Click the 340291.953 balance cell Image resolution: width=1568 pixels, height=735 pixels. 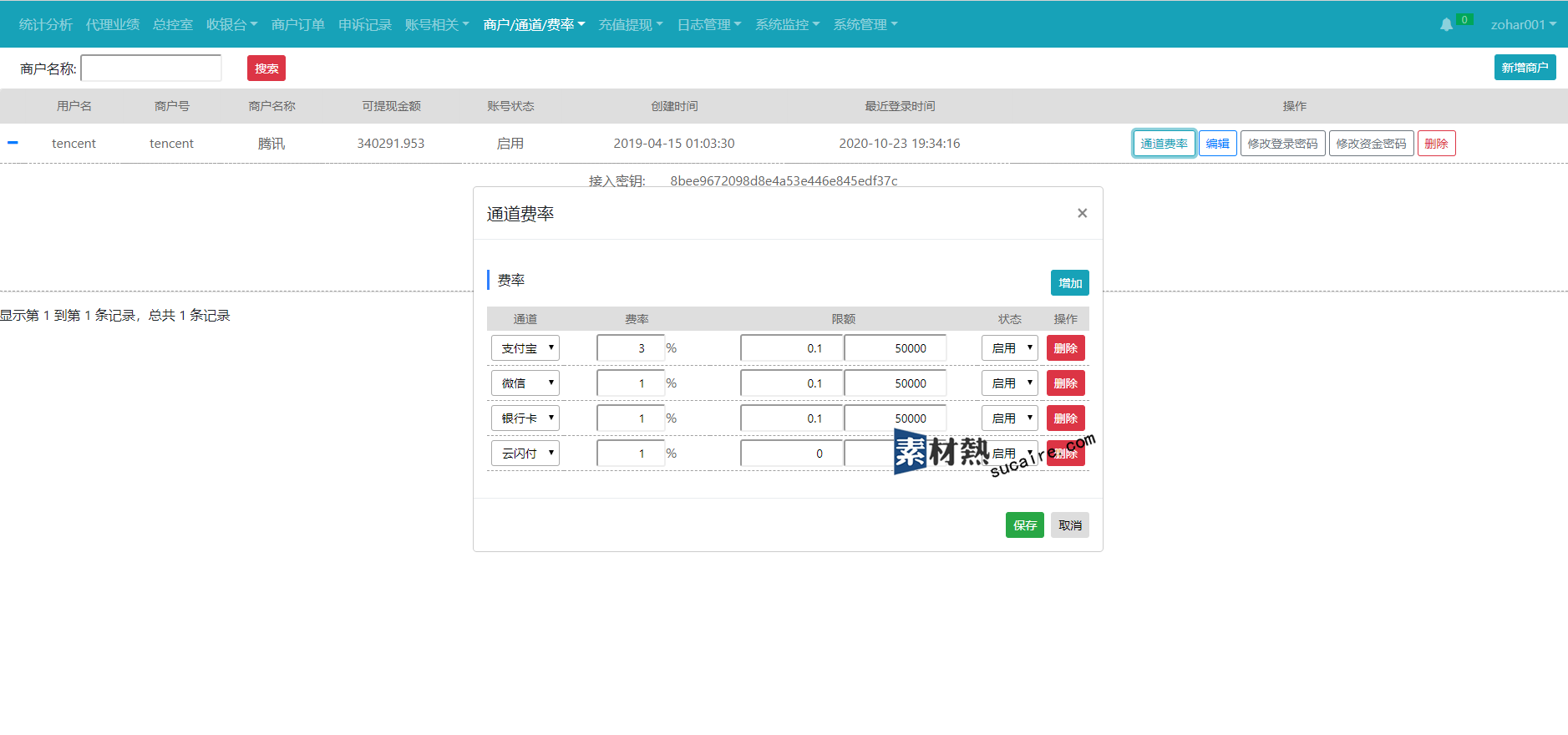click(x=391, y=144)
